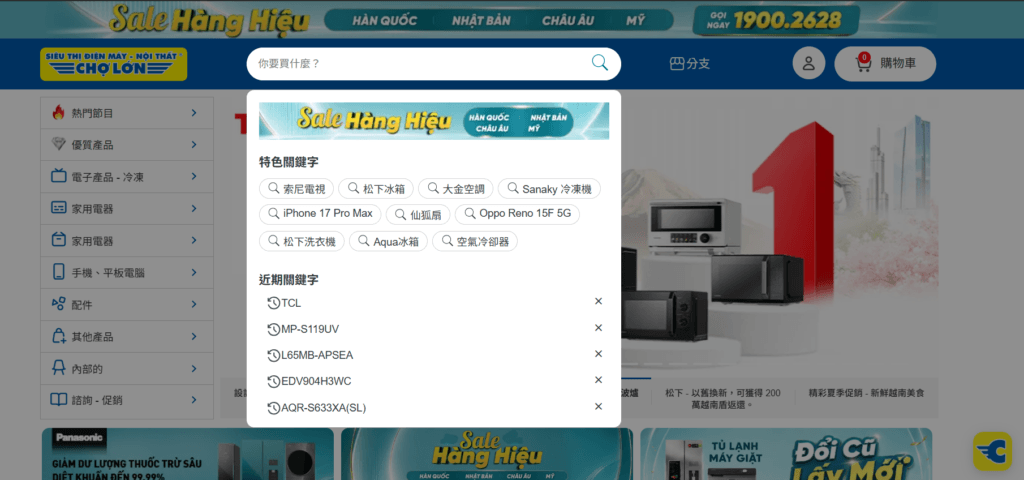Remove AQR-S633XA(SL) from recent keywords
1024x480 pixels.
pyautogui.click(x=598, y=406)
